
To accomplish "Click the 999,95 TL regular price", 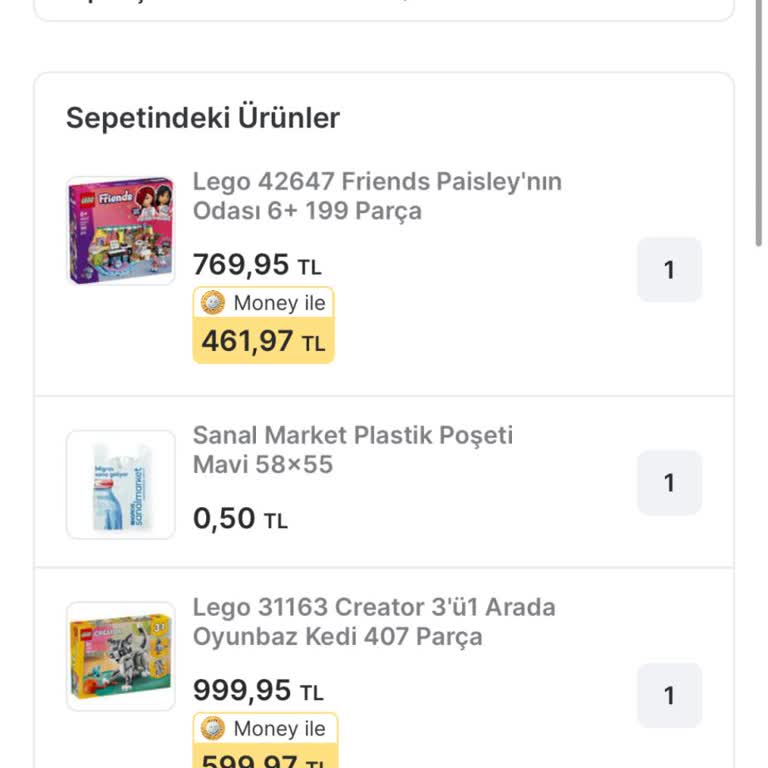I will [x=258, y=691].
